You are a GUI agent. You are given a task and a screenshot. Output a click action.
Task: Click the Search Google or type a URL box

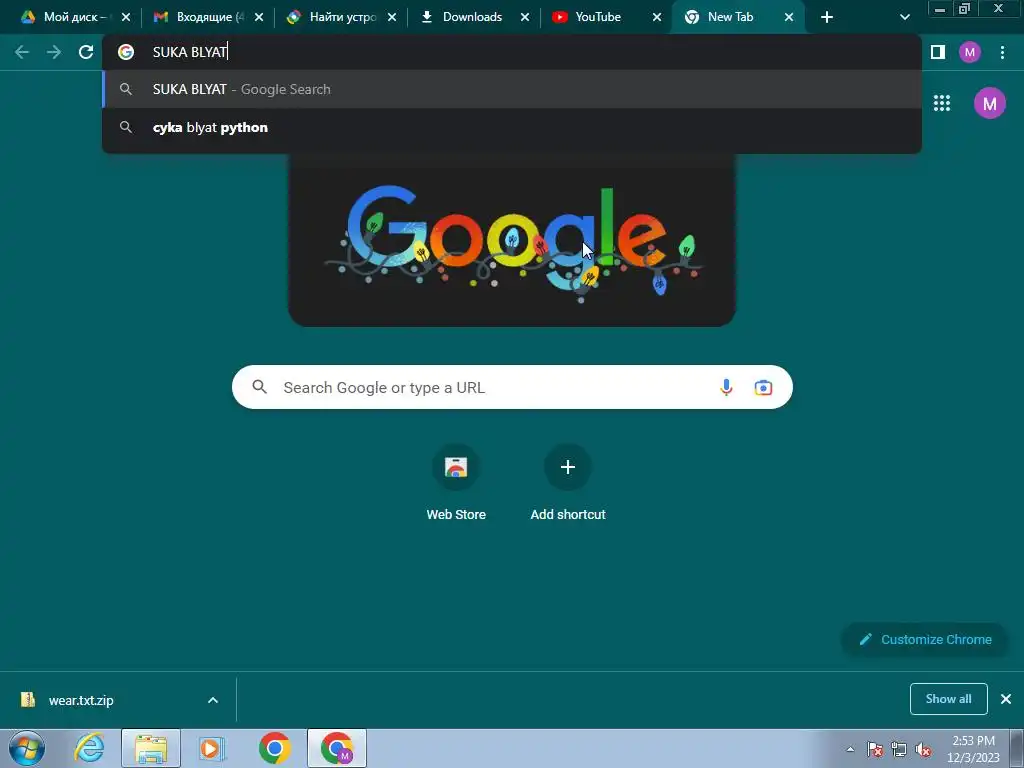(x=512, y=387)
